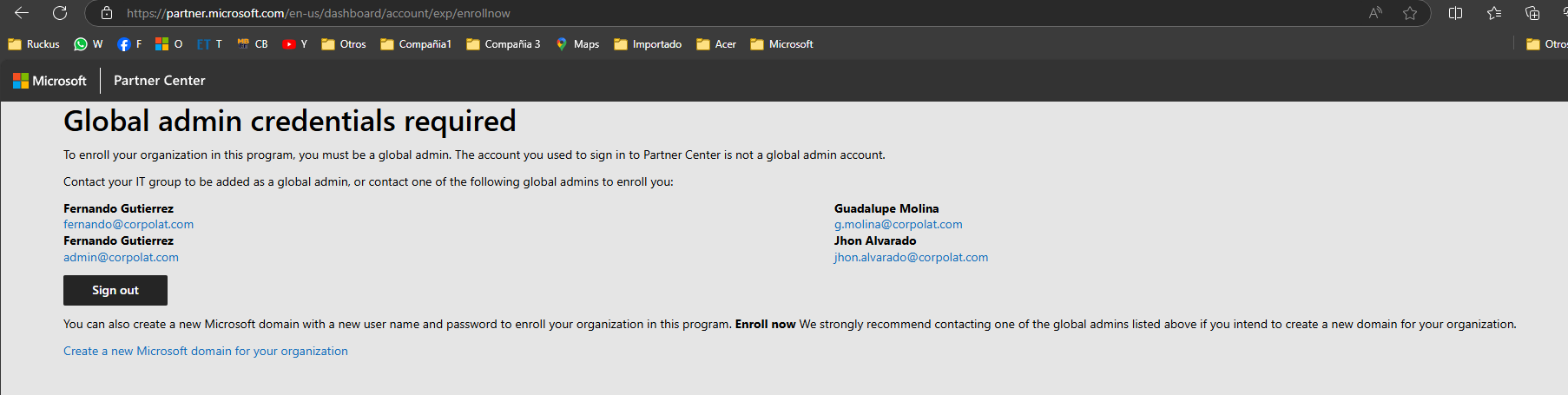This screenshot has height=395, width=1568.
Task: Open split screen icon
Action: click(x=1456, y=13)
